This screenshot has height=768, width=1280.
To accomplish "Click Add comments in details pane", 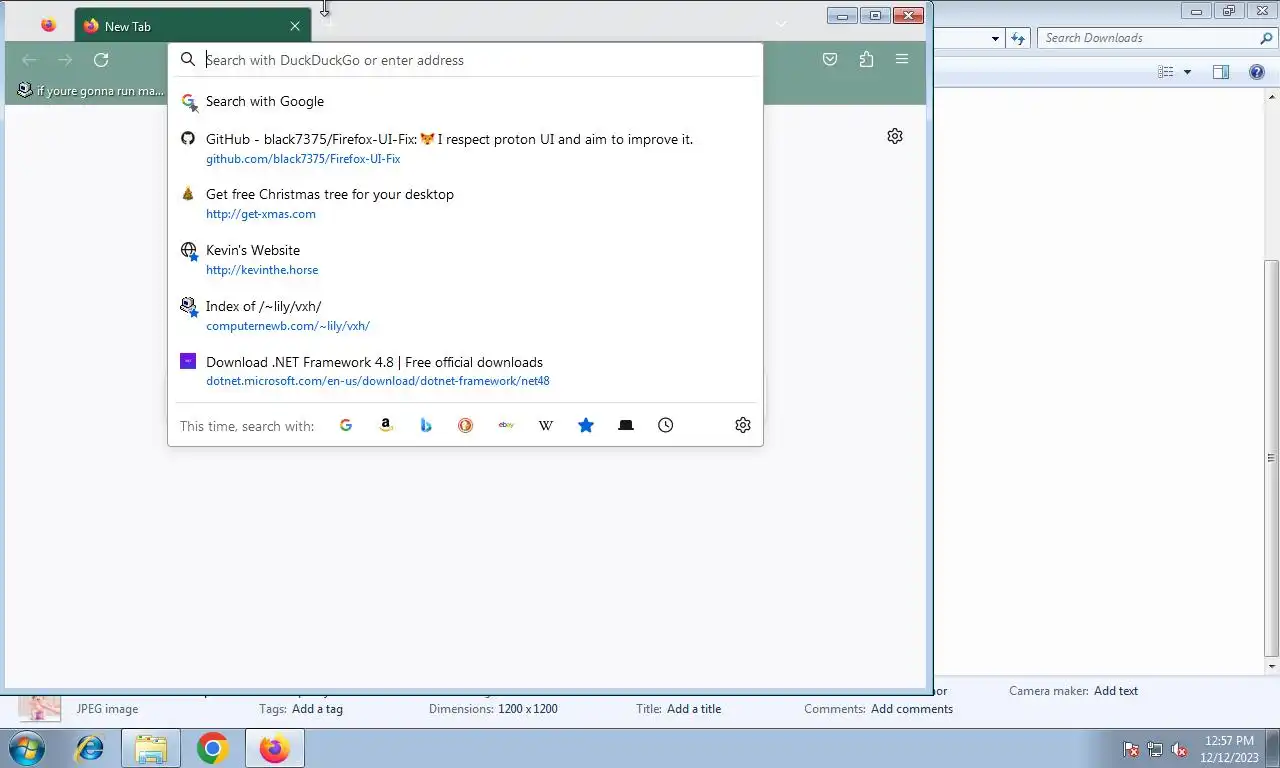I will [912, 709].
